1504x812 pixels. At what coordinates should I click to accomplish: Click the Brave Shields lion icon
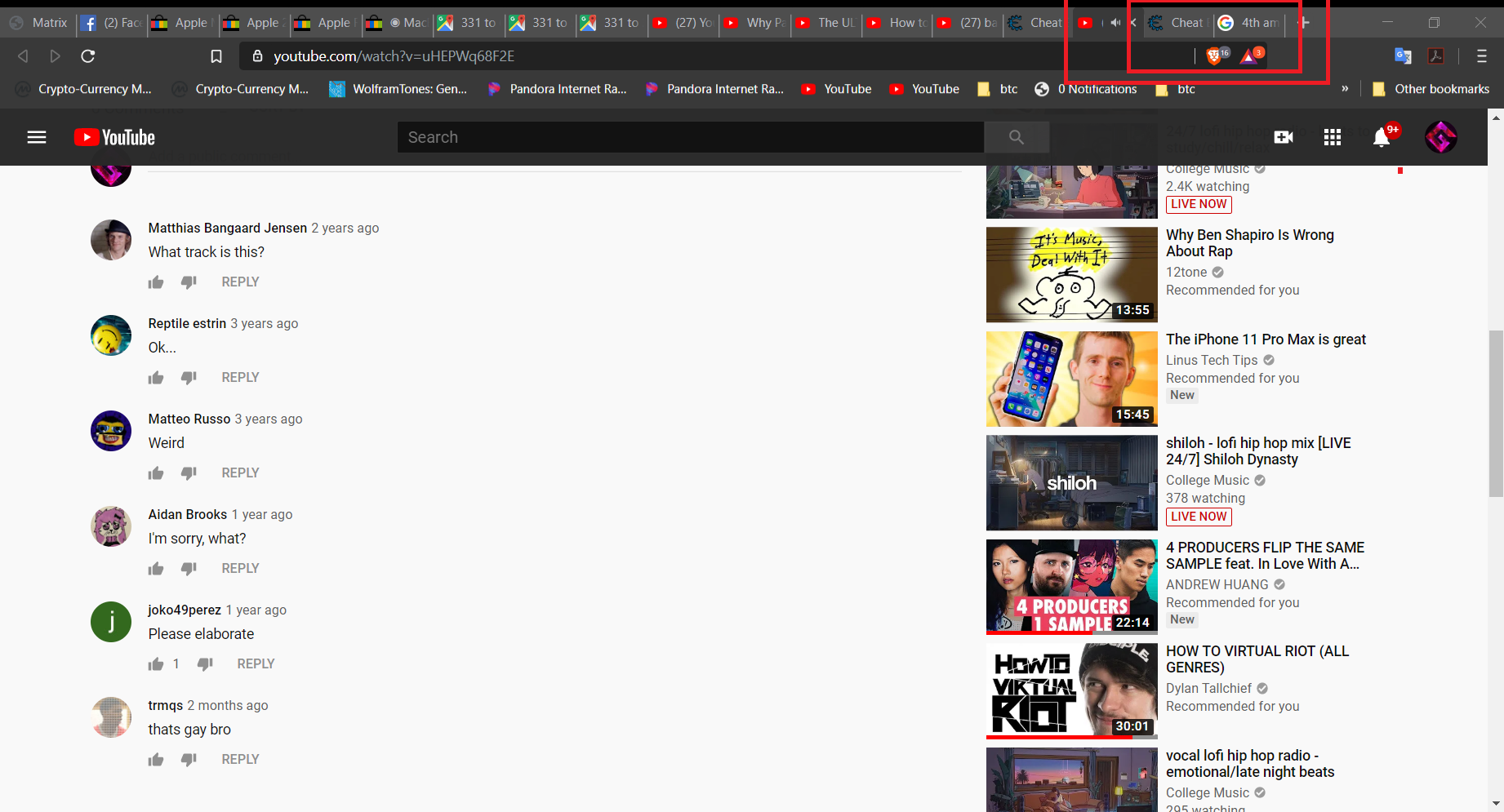pyautogui.click(x=1214, y=55)
